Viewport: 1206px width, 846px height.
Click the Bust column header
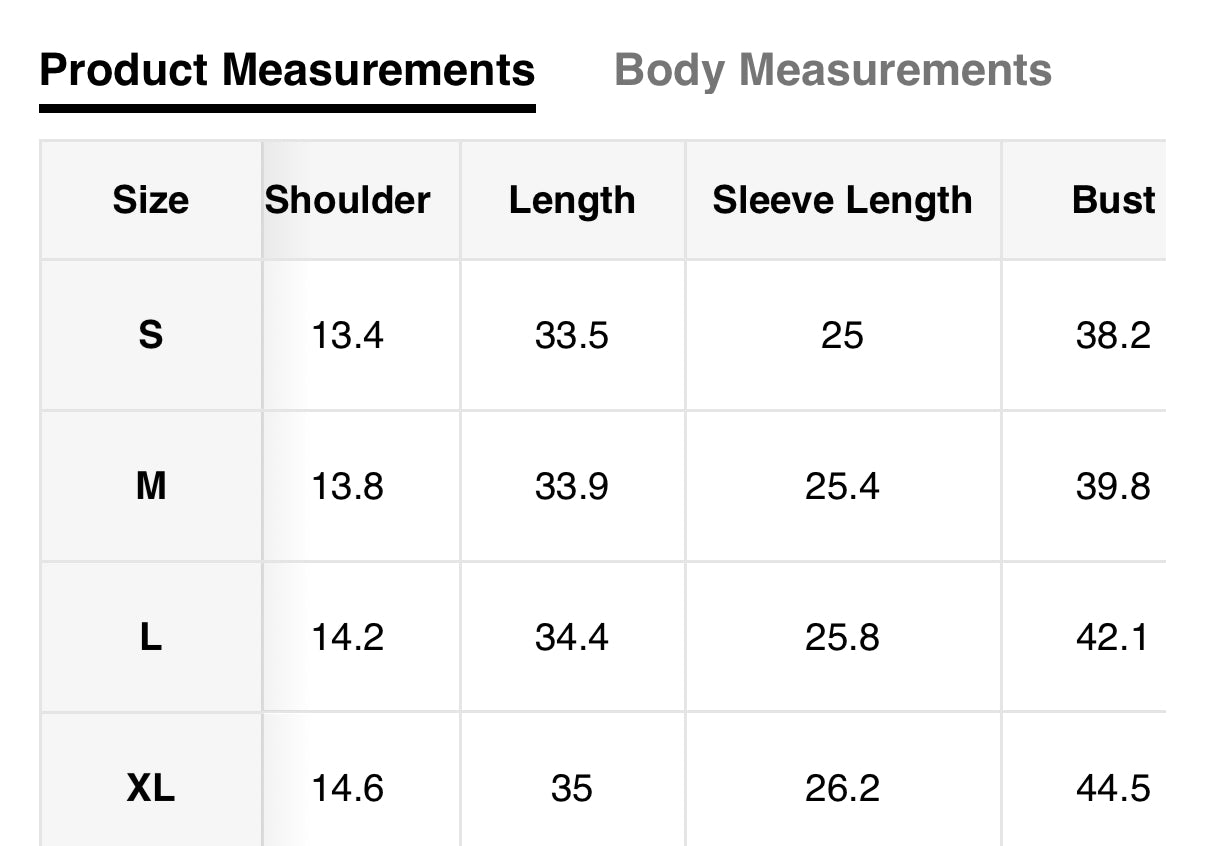click(1113, 200)
